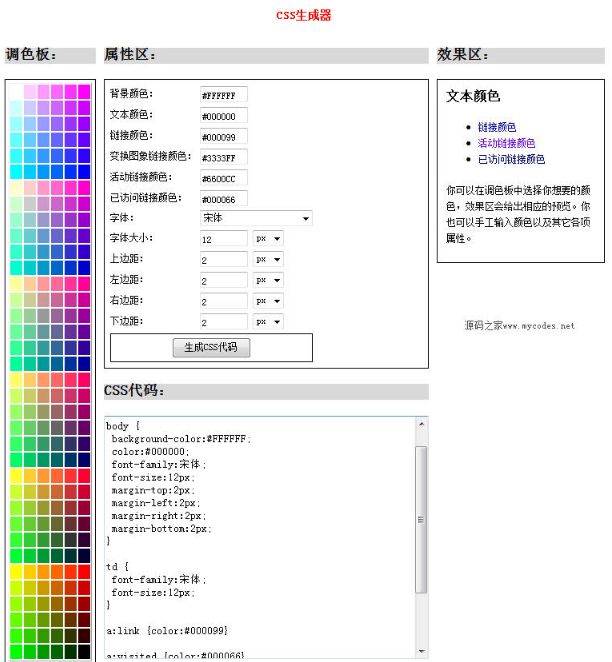The height and width of the screenshot is (662, 612).
Task: Open the 下边距 unit px dropdown
Action: pyautogui.click(x=267, y=322)
